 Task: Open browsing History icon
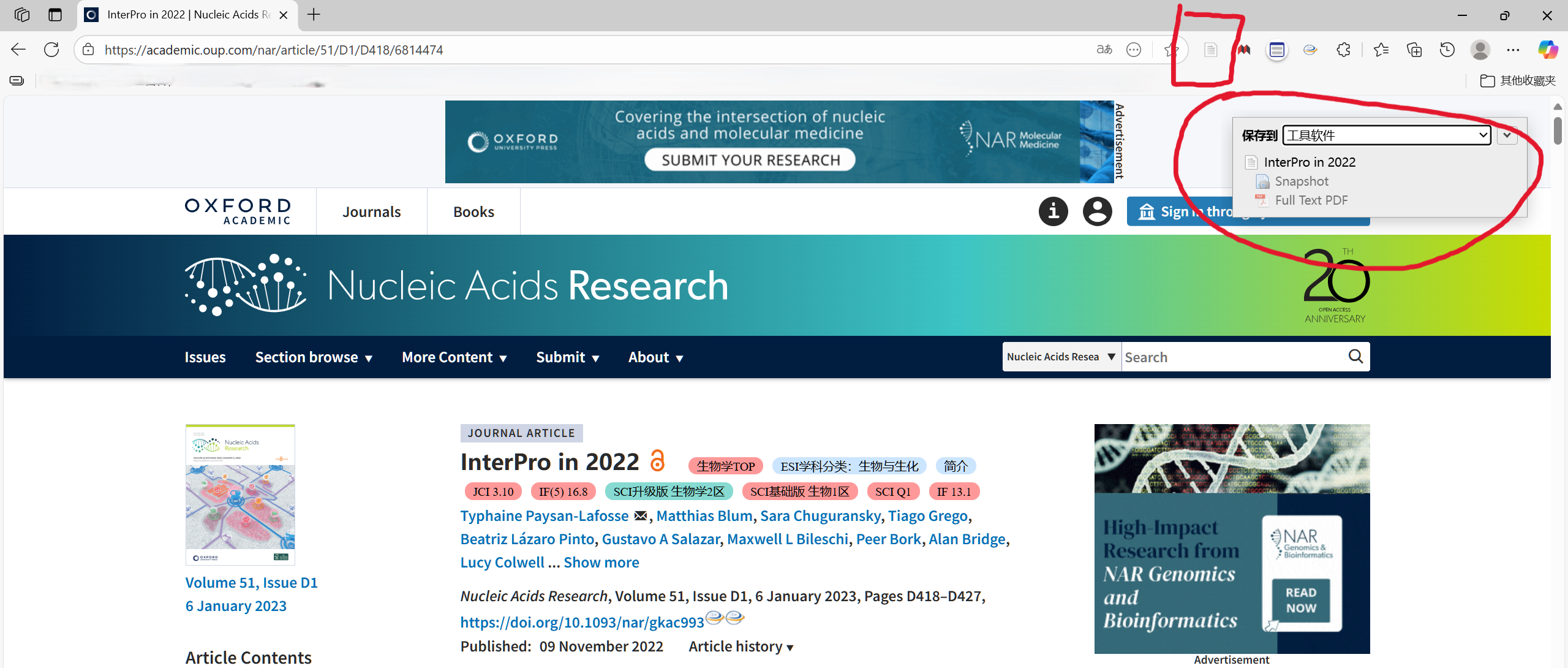1447,50
